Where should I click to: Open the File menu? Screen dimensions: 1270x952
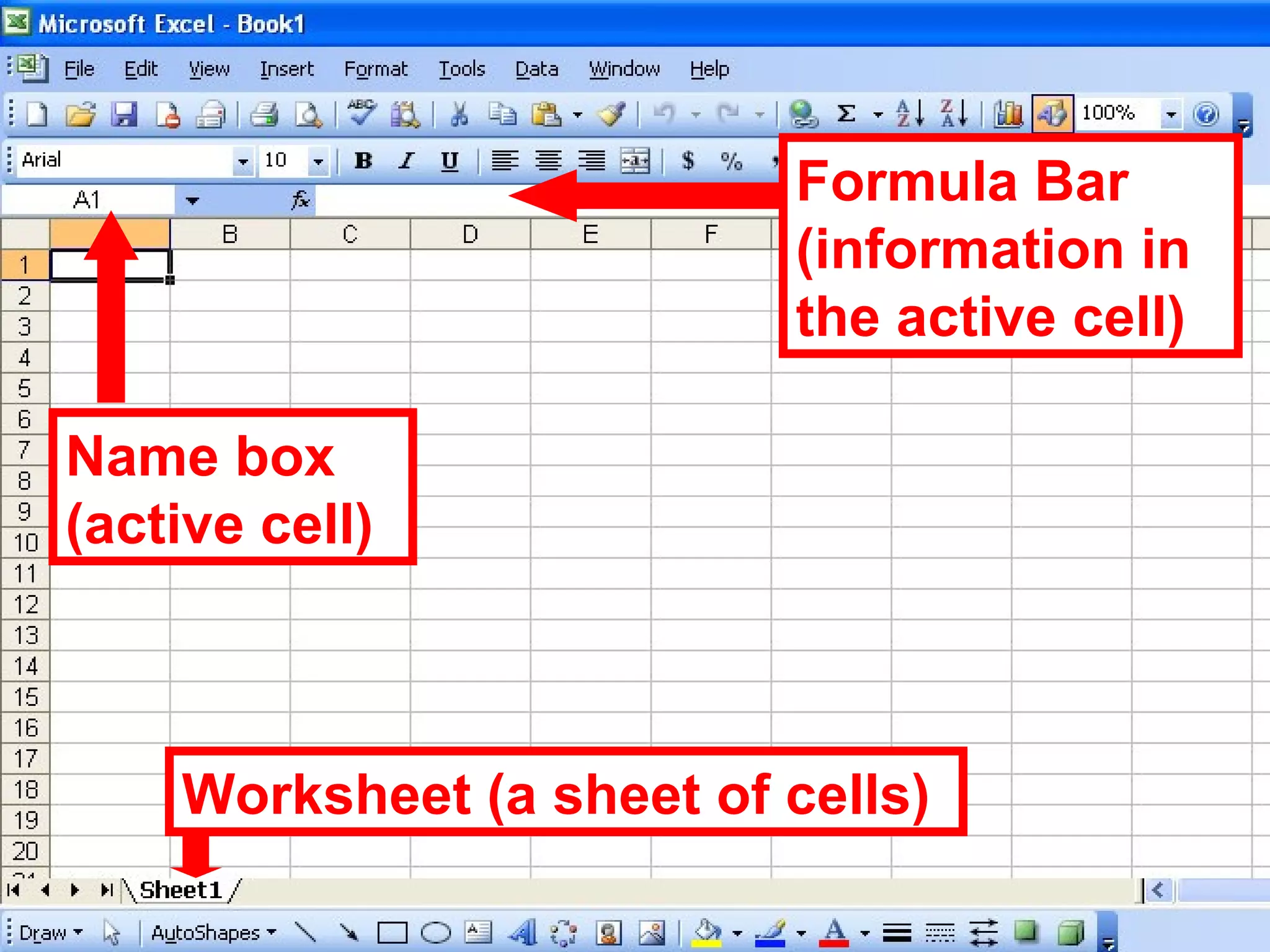click(x=79, y=68)
